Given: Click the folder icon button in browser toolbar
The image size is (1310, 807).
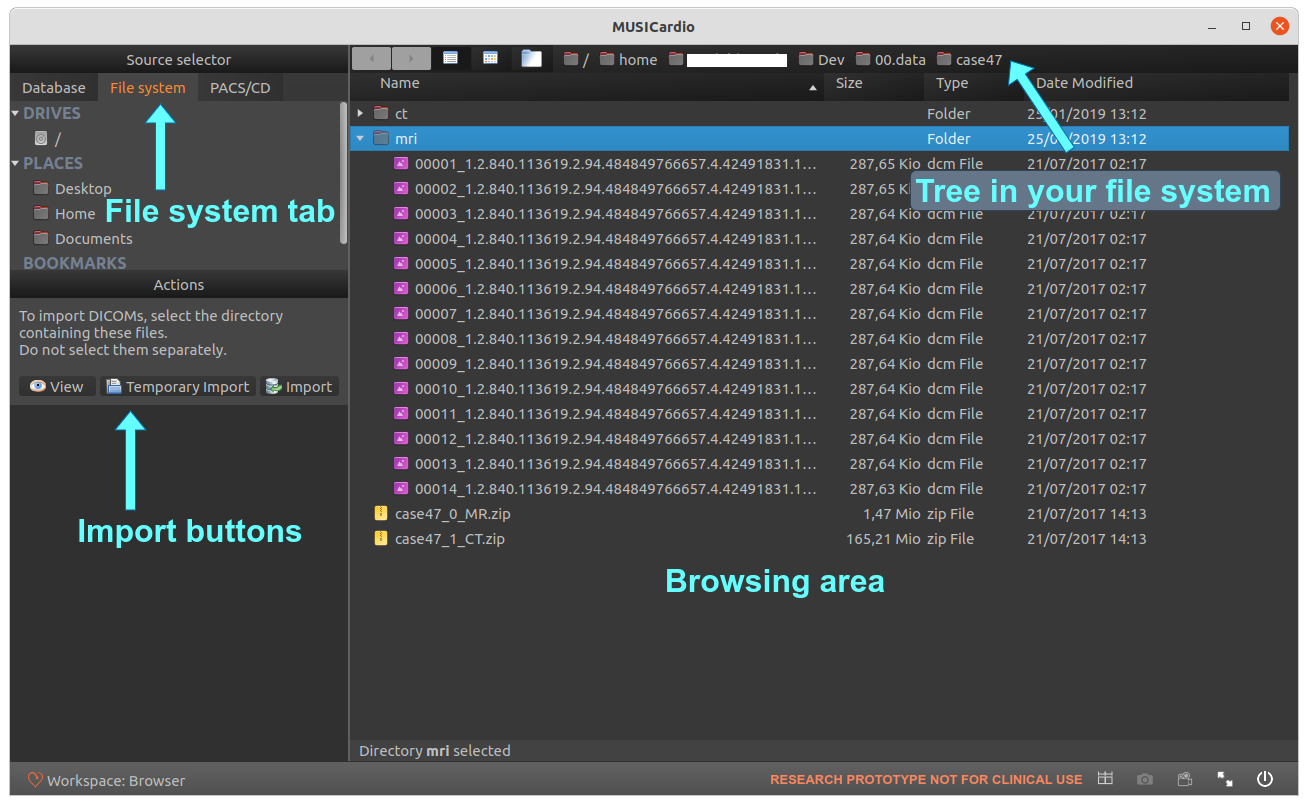Looking at the screenshot, I should pyautogui.click(x=531, y=58).
